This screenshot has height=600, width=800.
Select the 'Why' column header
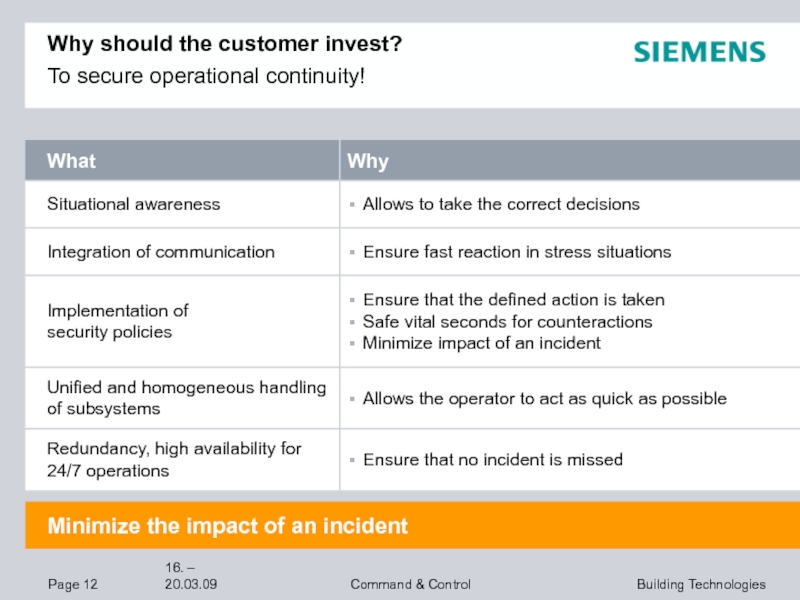(570, 161)
